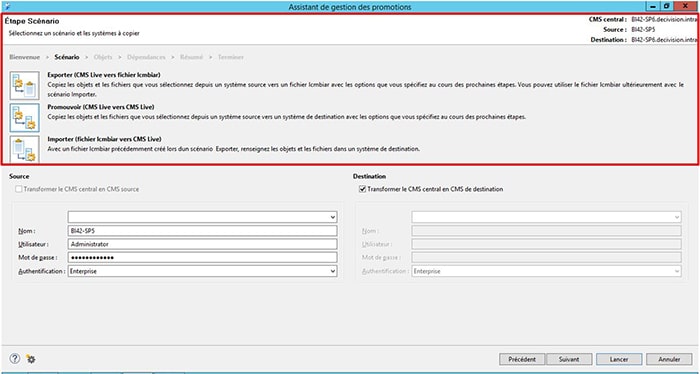The image size is (700, 374).
Task: Open the Source Authentification dropdown
Action: (x=202, y=271)
